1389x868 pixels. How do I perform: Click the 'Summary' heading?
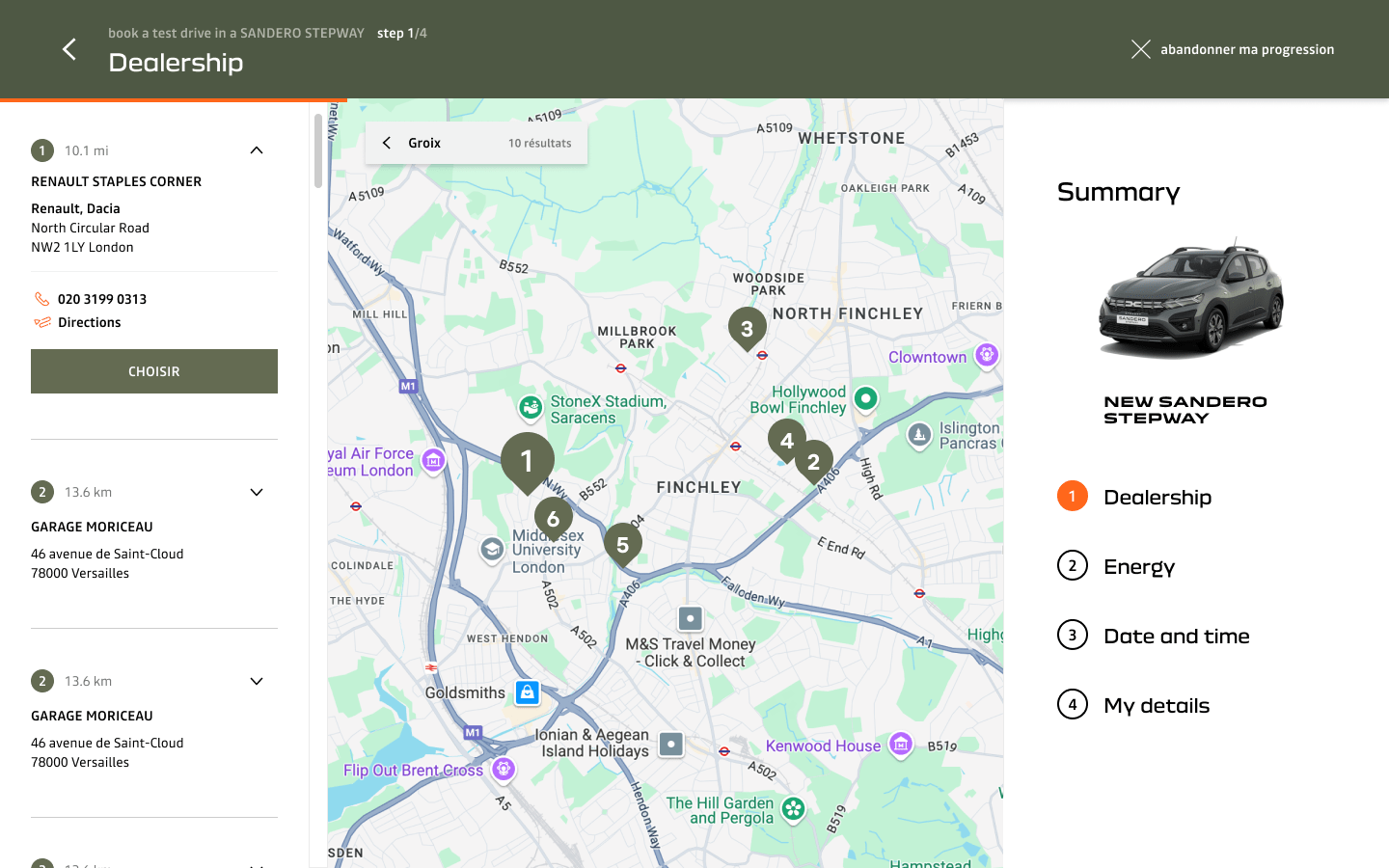pos(1118,191)
